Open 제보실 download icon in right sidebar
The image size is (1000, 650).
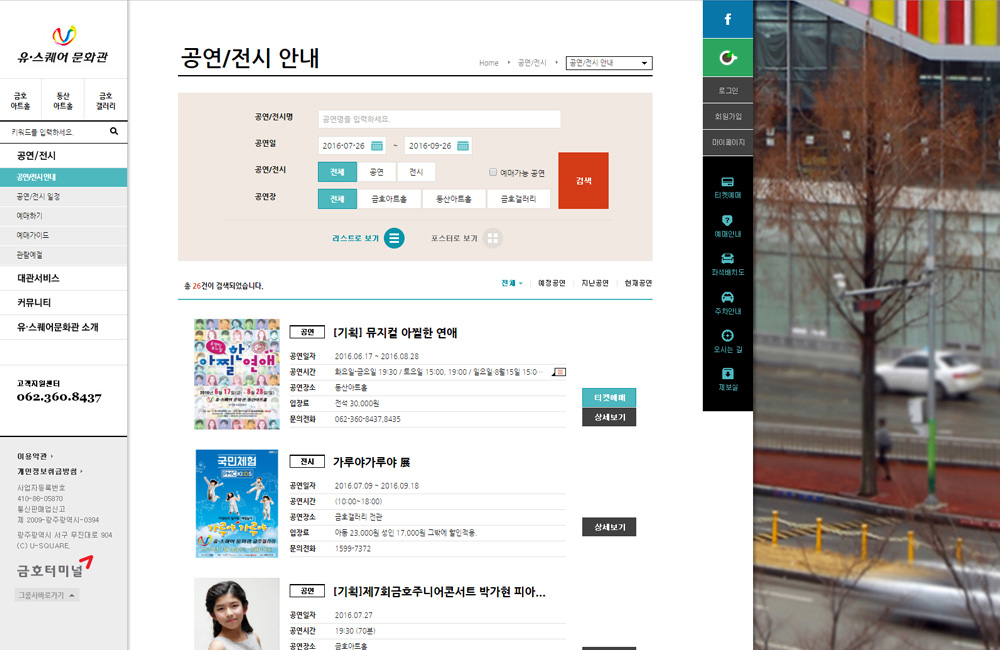click(728, 380)
